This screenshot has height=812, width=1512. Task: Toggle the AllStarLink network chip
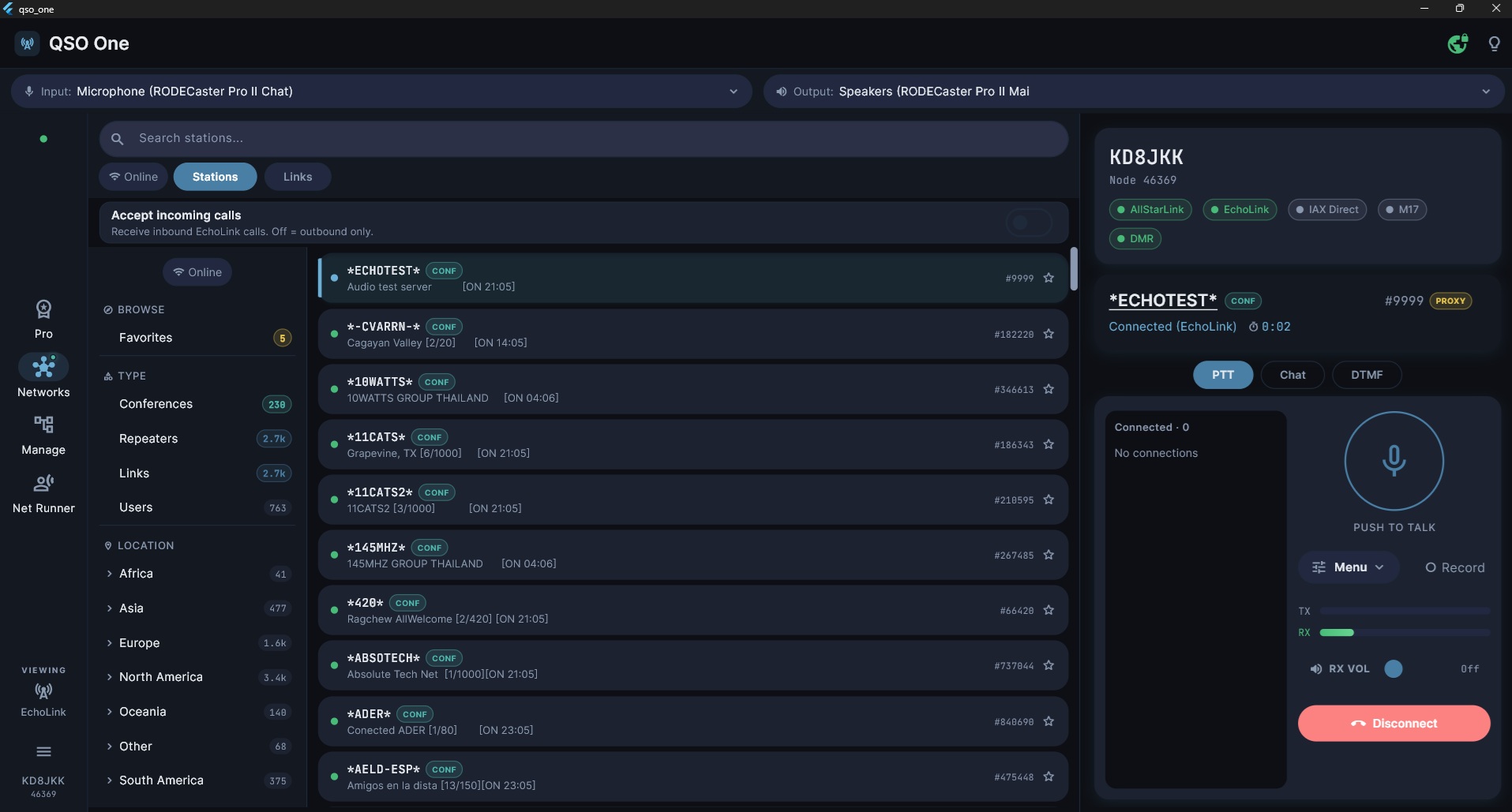pyautogui.click(x=1150, y=209)
